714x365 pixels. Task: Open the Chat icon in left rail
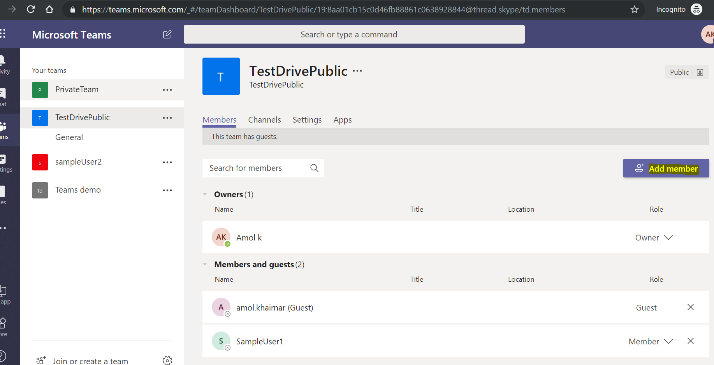tap(3, 93)
